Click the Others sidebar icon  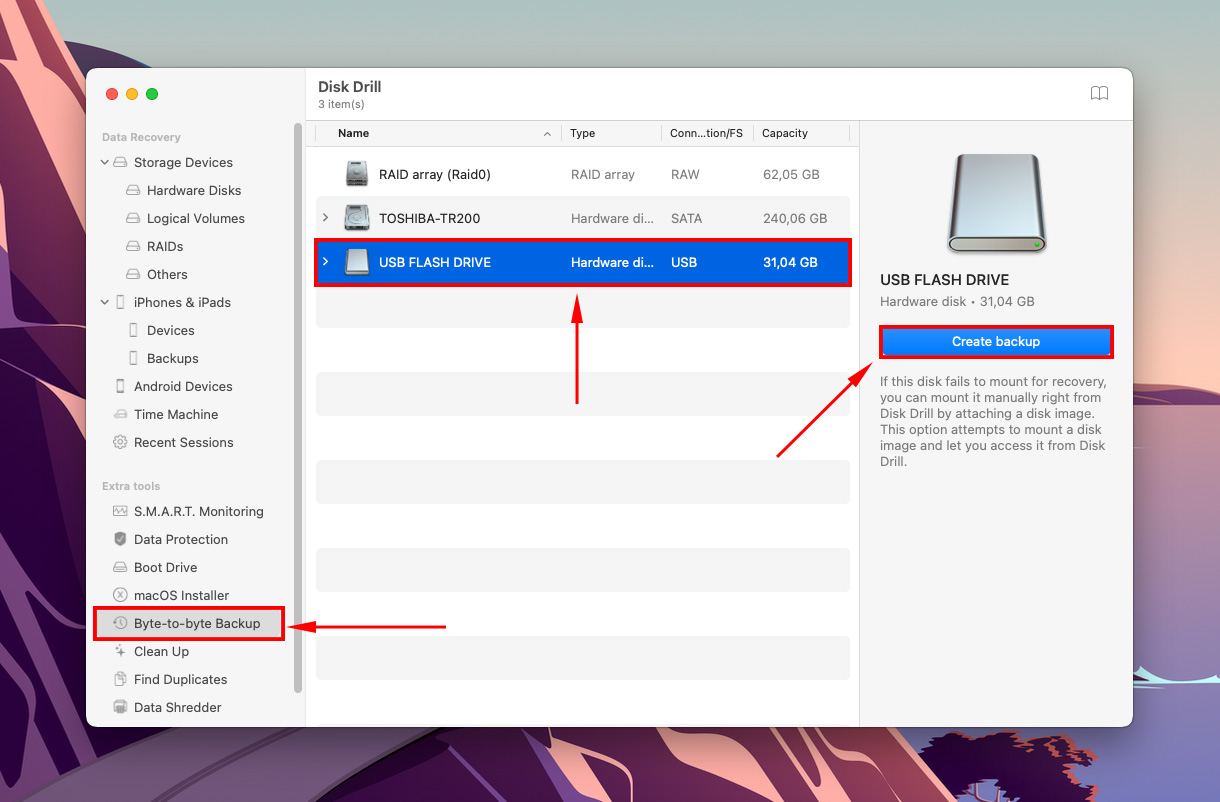pyautogui.click(x=133, y=274)
